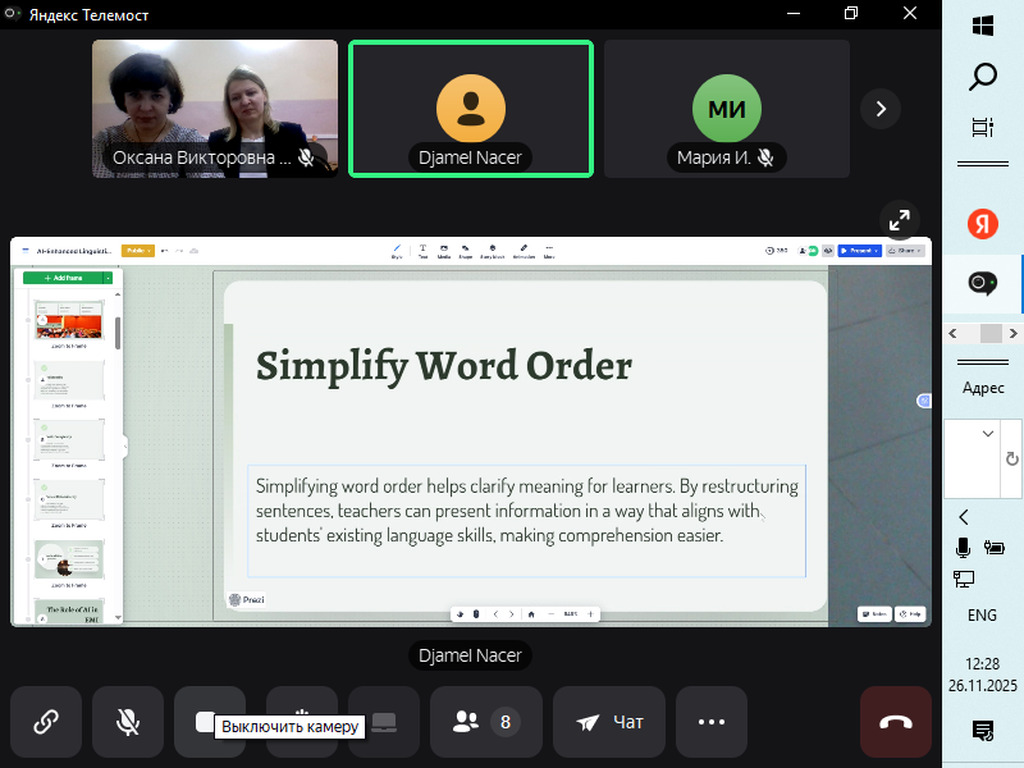Hang up with the red phone button

896,722
